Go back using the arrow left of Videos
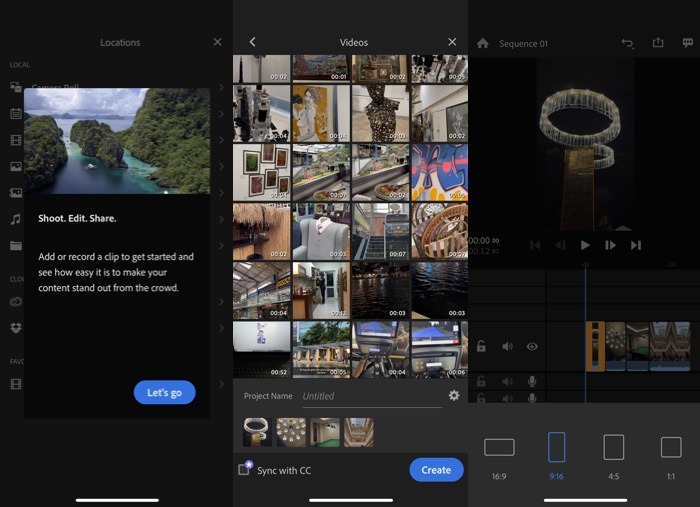Image resolution: width=700 pixels, height=507 pixels. pos(253,42)
